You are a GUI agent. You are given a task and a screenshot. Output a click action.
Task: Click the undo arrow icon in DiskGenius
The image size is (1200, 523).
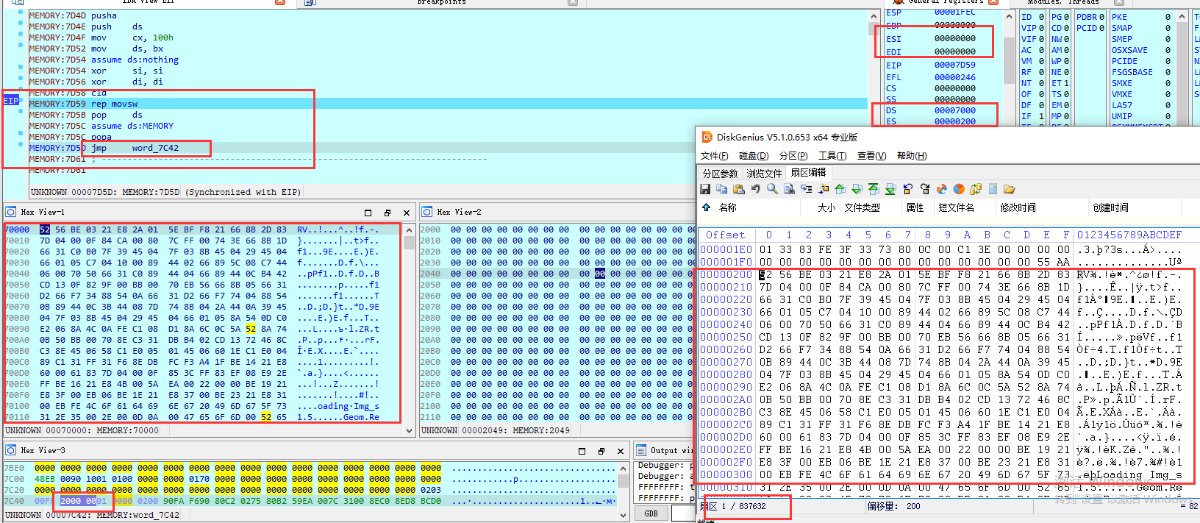coord(755,188)
